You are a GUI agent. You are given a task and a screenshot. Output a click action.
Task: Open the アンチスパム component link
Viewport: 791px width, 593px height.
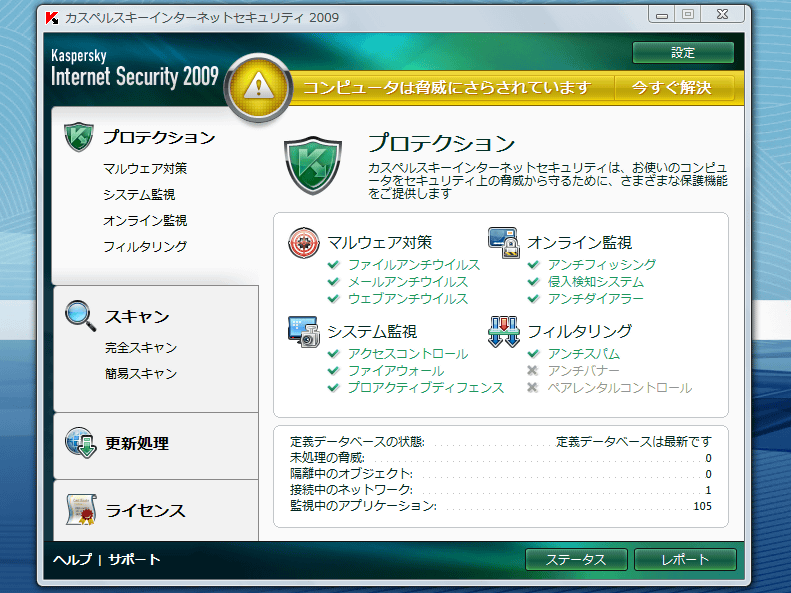coord(584,353)
